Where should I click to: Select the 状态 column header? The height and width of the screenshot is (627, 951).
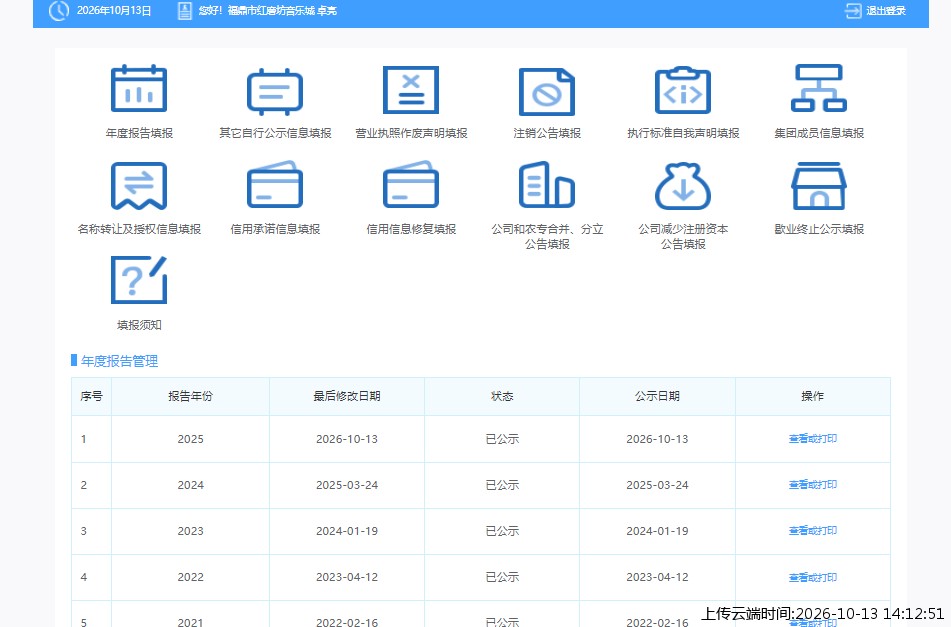point(502,396)
